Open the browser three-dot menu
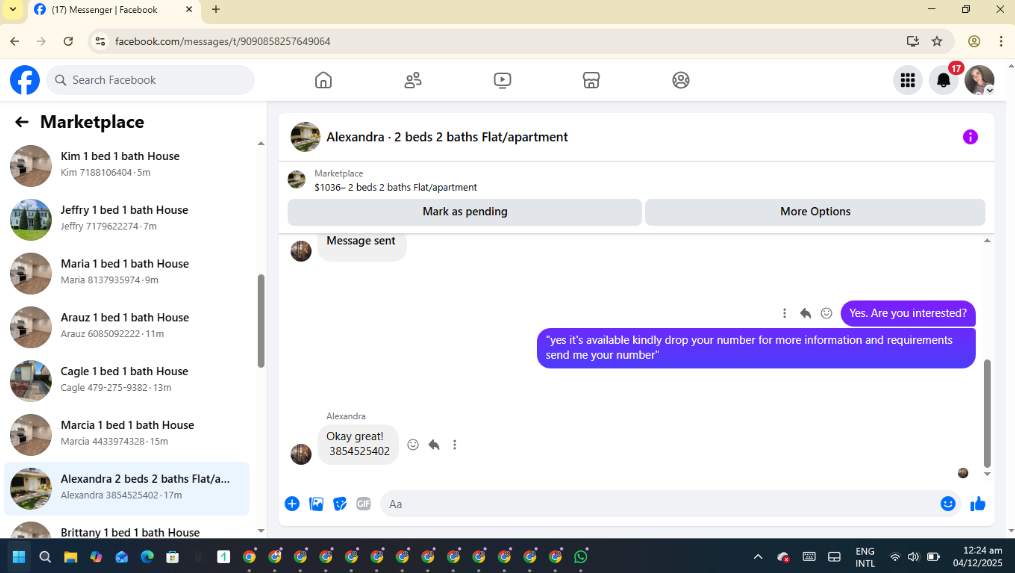Image resolution: width=1015 pixels, height=573 pixels. pos(1001,41)
